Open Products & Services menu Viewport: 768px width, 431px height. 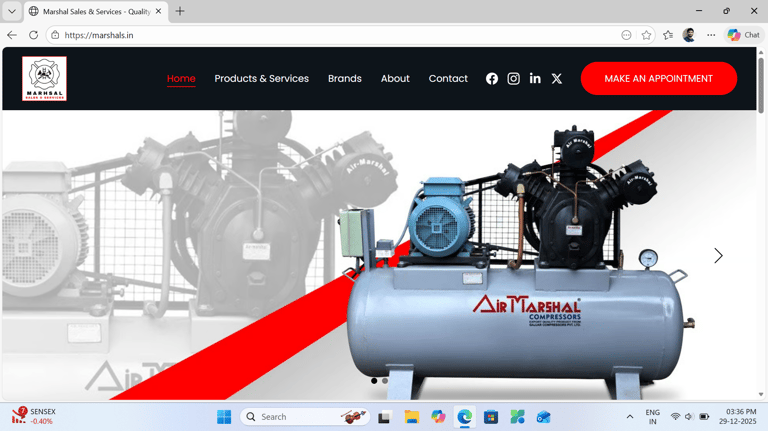[x=262, y=78]
